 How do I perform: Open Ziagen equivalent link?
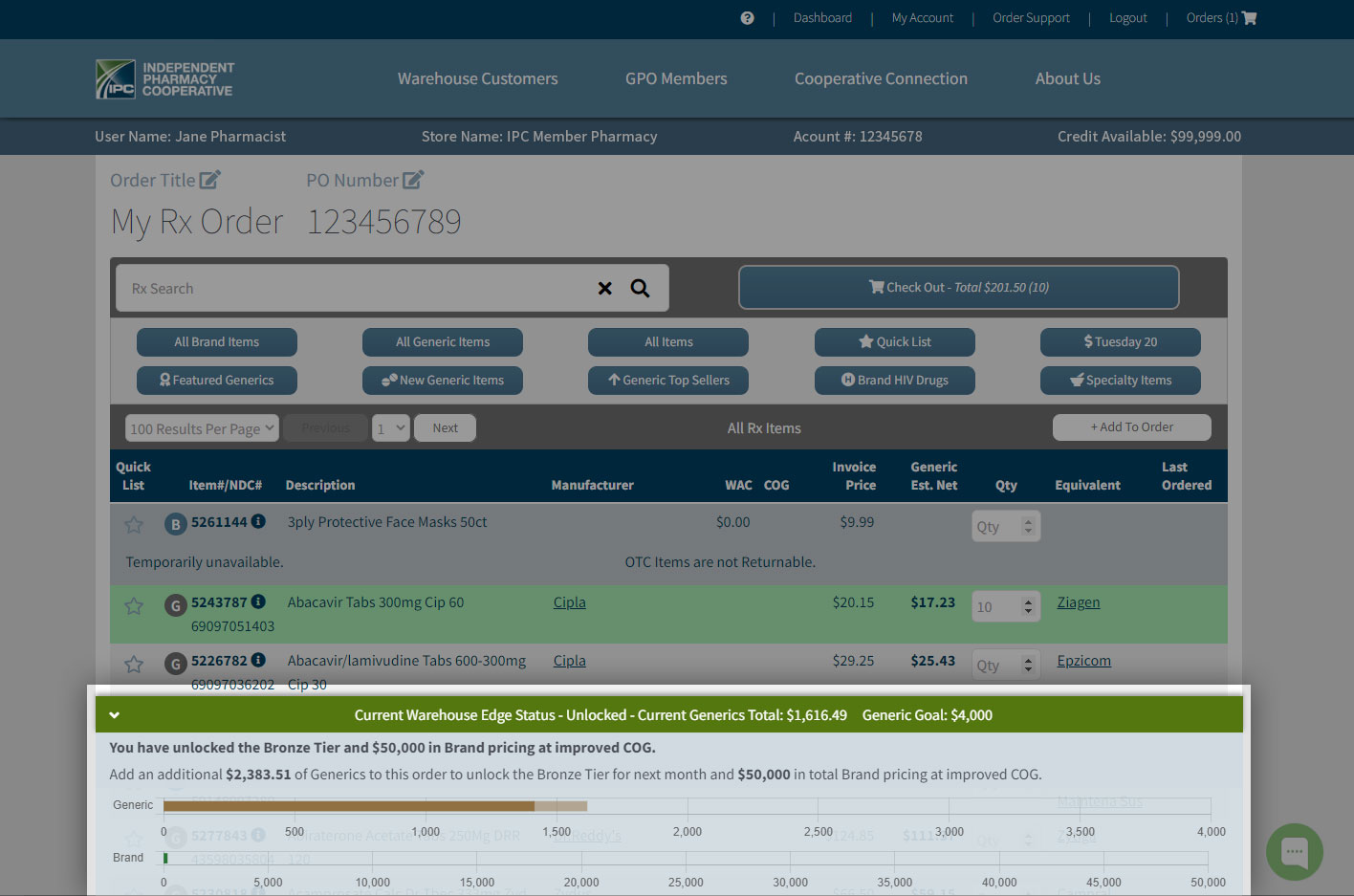1079,602
